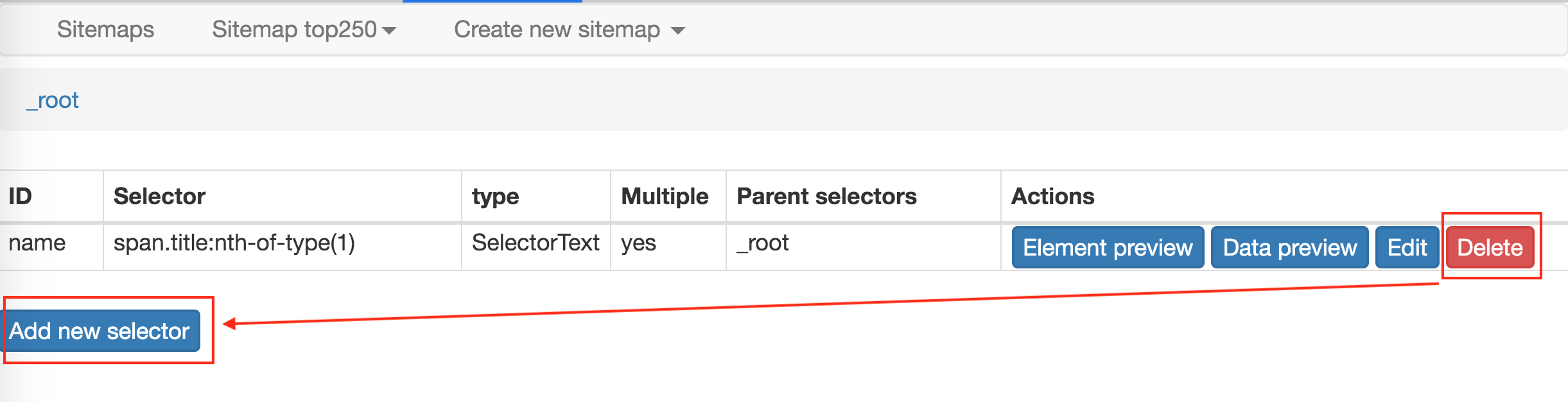Click the SelectorText type cell
Image resolution: width=1568 pixels, height=402 pixels.
[536, 243]
